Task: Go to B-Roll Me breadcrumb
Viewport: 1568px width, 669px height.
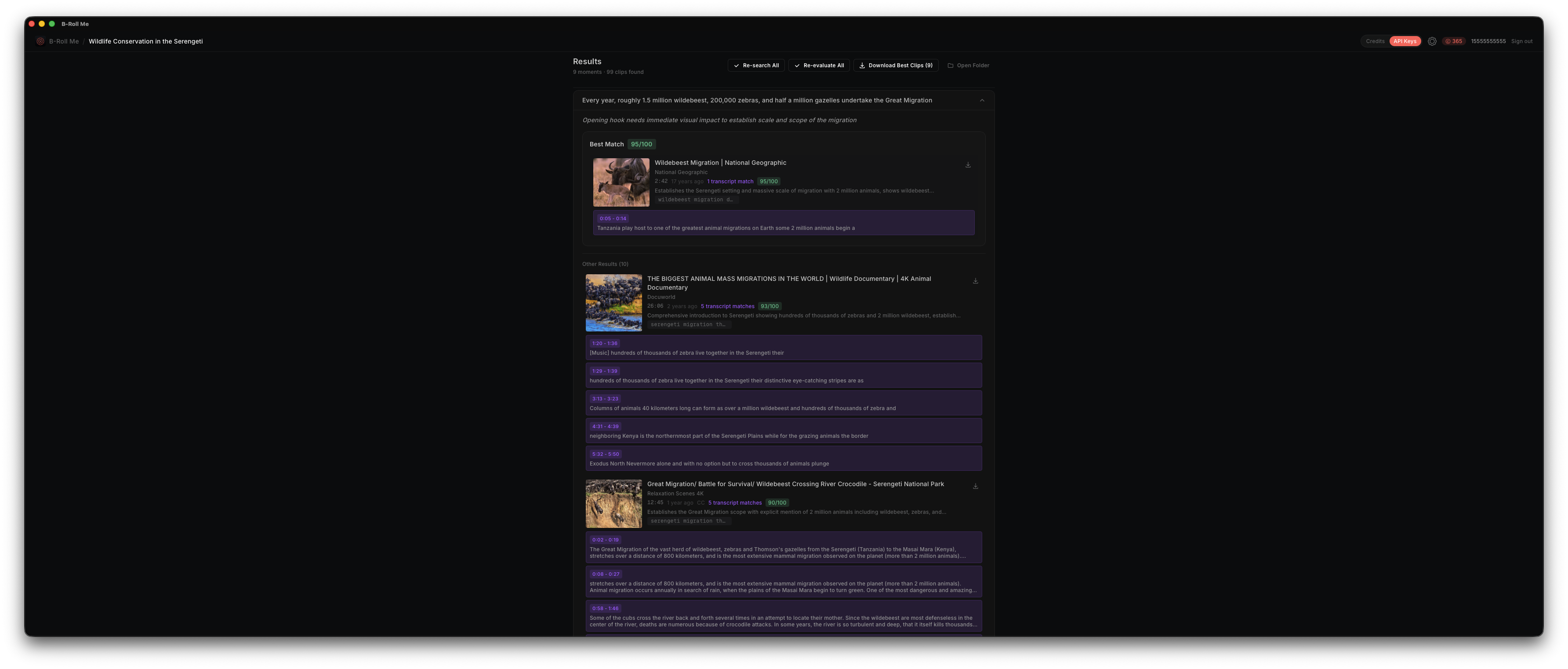Action: pos(64,41)
